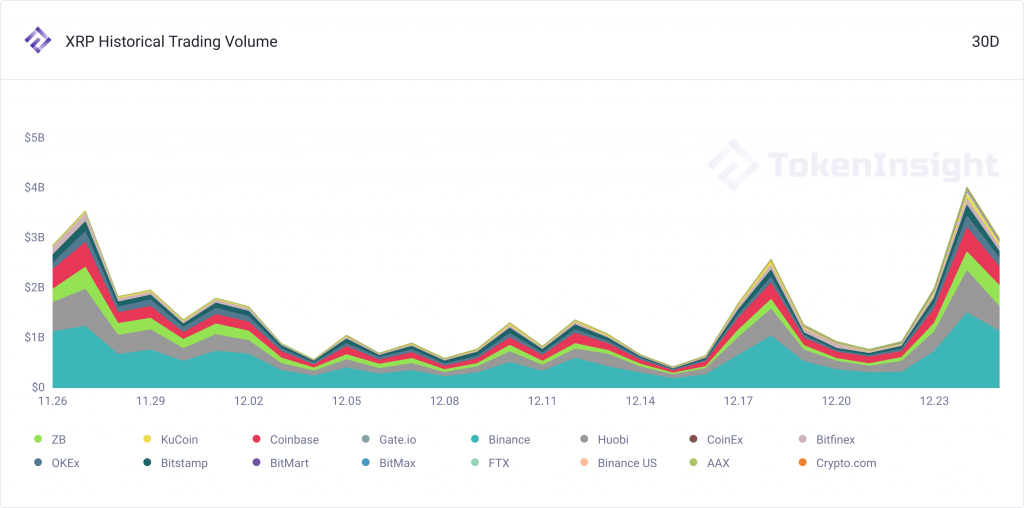This screenshot has width=1024, height=508.
Task: Click the $3B y-axis label
Action: [35, 238]
